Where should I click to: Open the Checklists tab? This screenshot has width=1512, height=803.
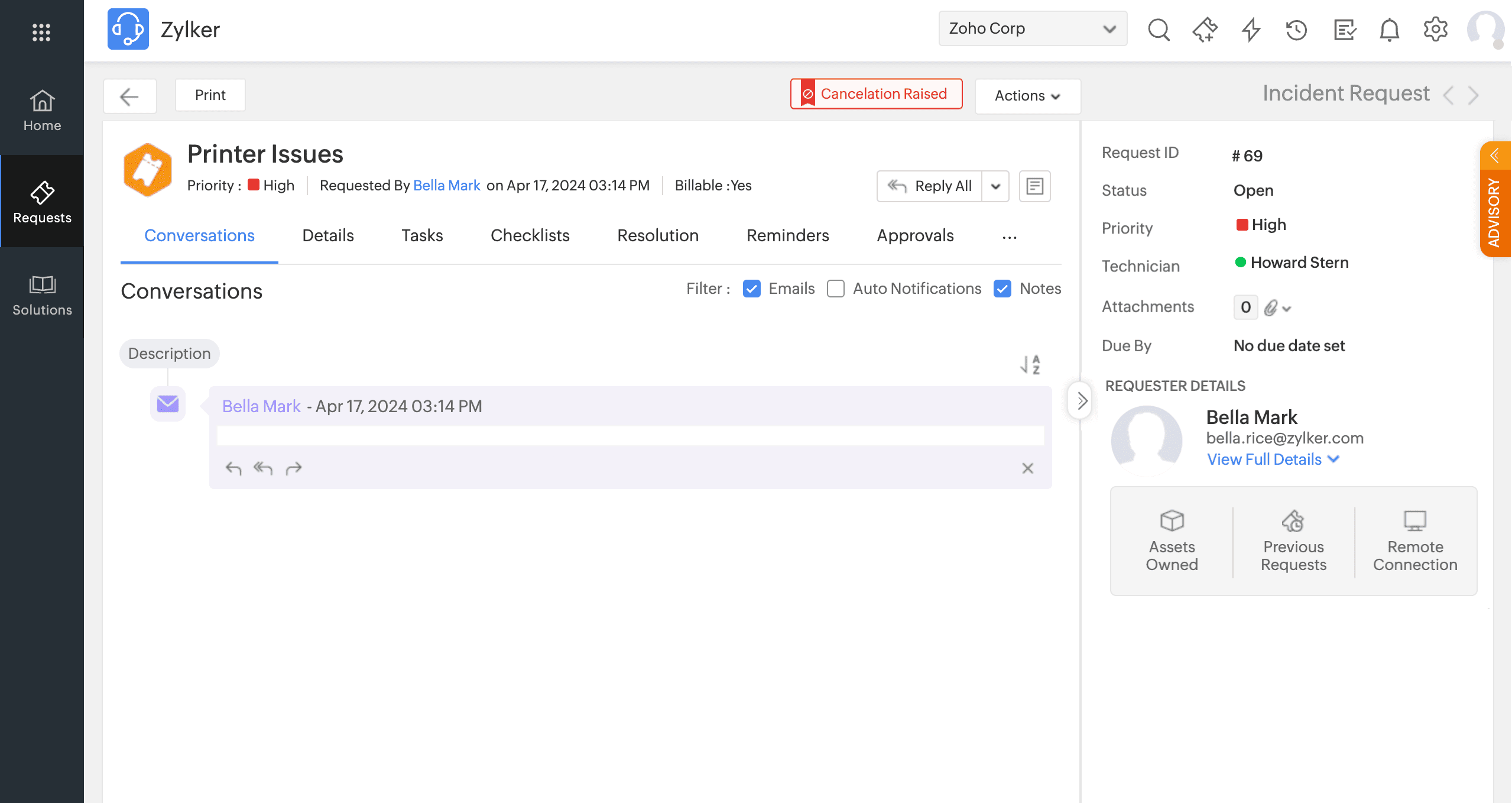pyautogui.click(x=530, y=235)
